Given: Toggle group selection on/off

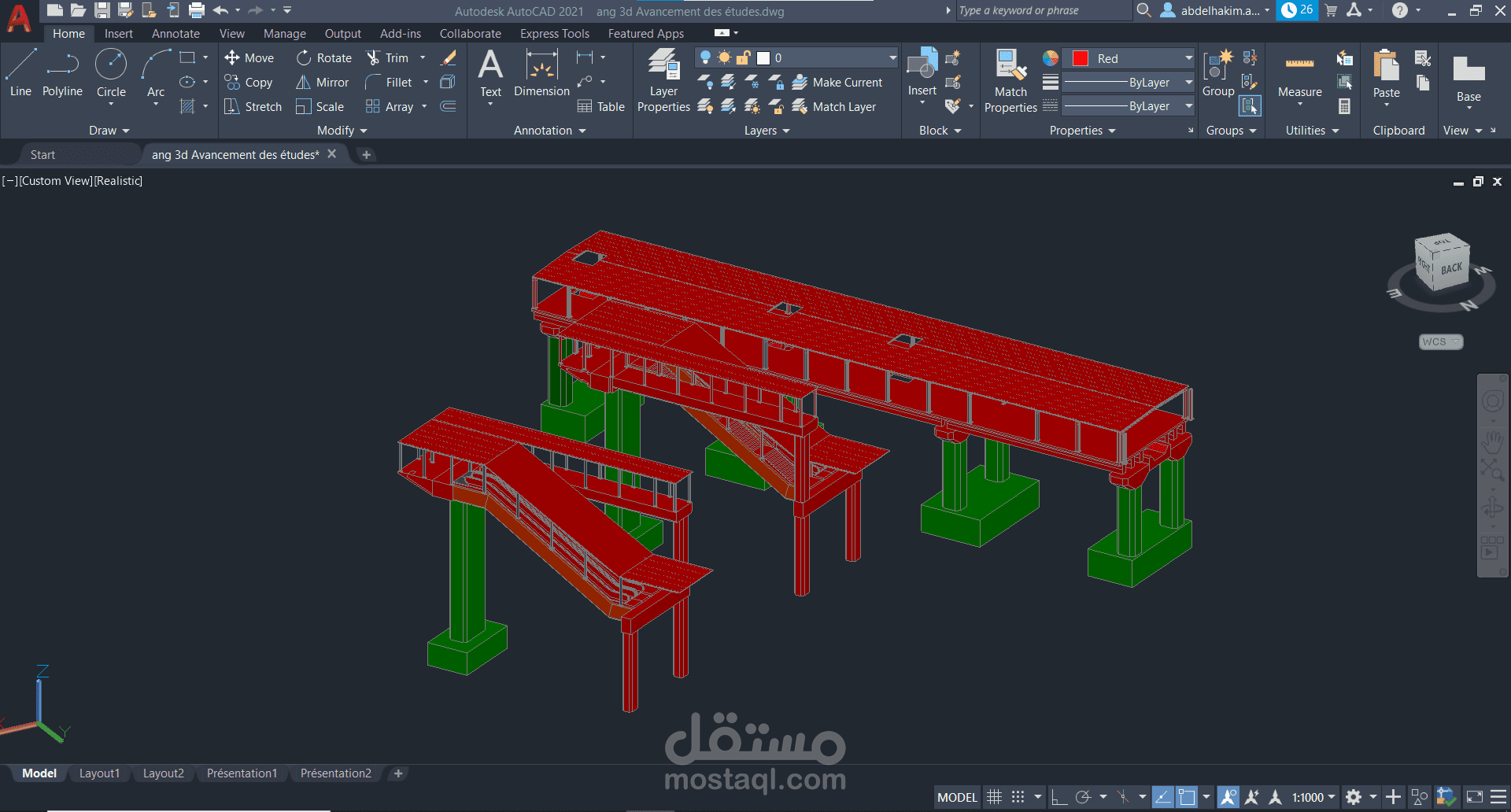Looking at the screenshot, I should tap(1250, 106).
